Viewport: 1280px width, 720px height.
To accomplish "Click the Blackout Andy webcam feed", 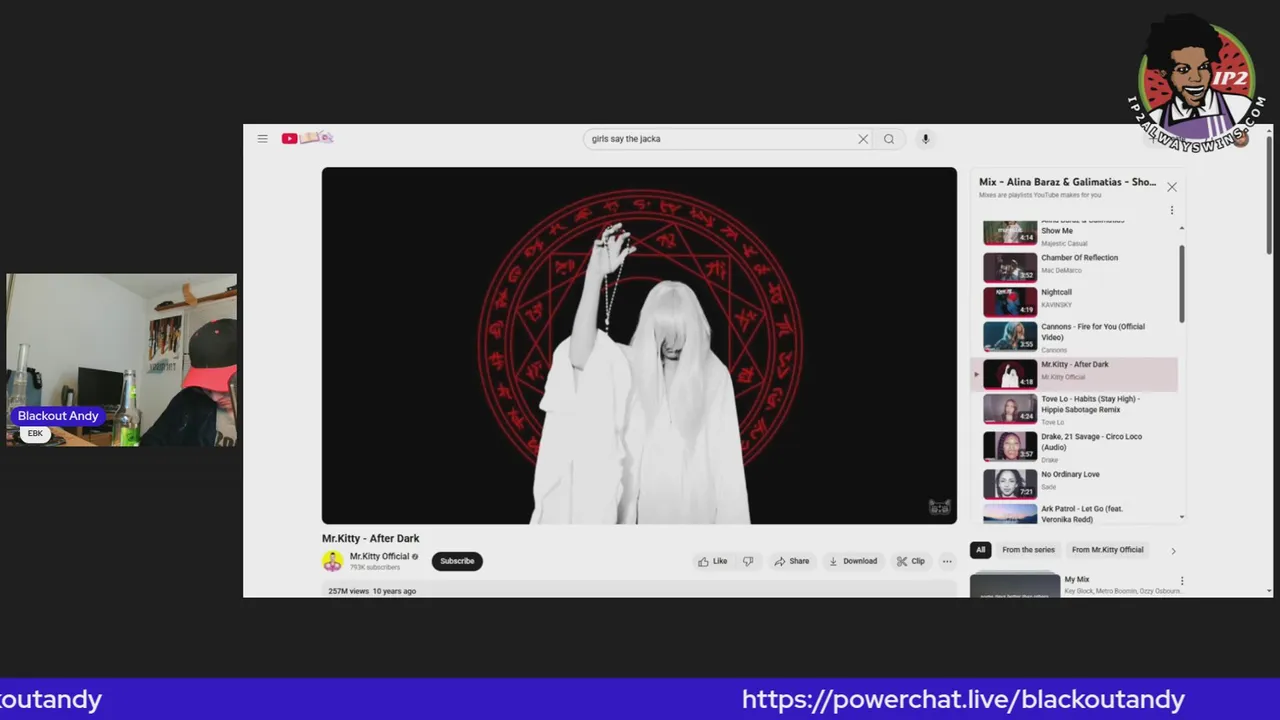I will 121,360.
